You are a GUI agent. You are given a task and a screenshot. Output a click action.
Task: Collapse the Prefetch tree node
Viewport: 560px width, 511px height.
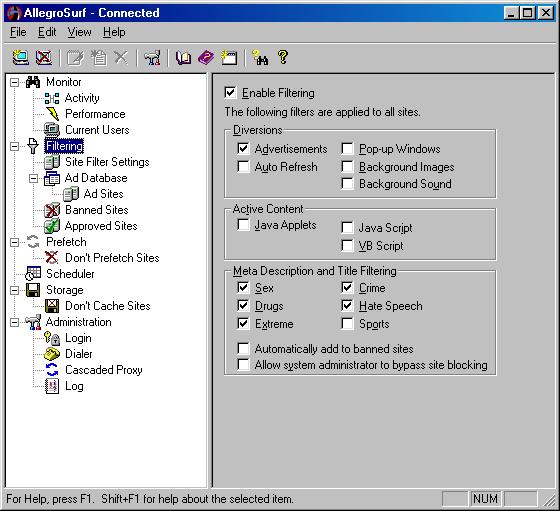[x=14, y=242]
